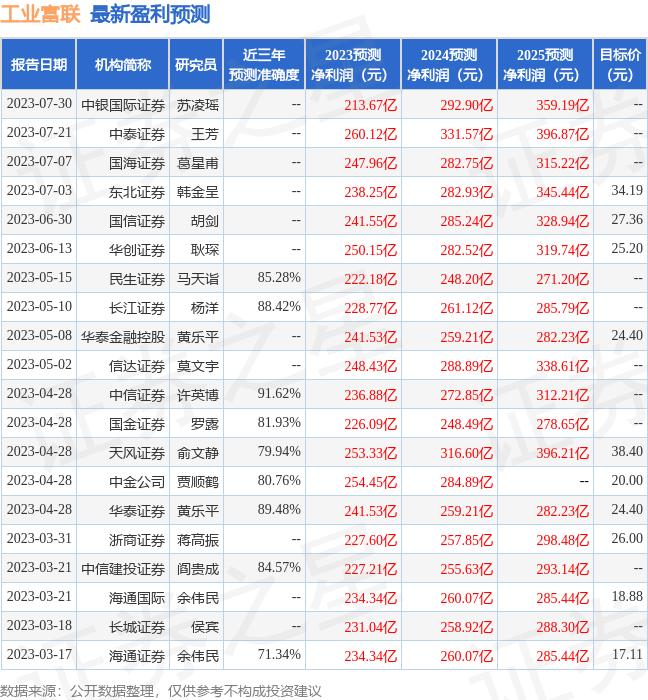Viewport: 648px width, 700px height.
Task: Click target price 20.00
Action: (x=627, y=481)
